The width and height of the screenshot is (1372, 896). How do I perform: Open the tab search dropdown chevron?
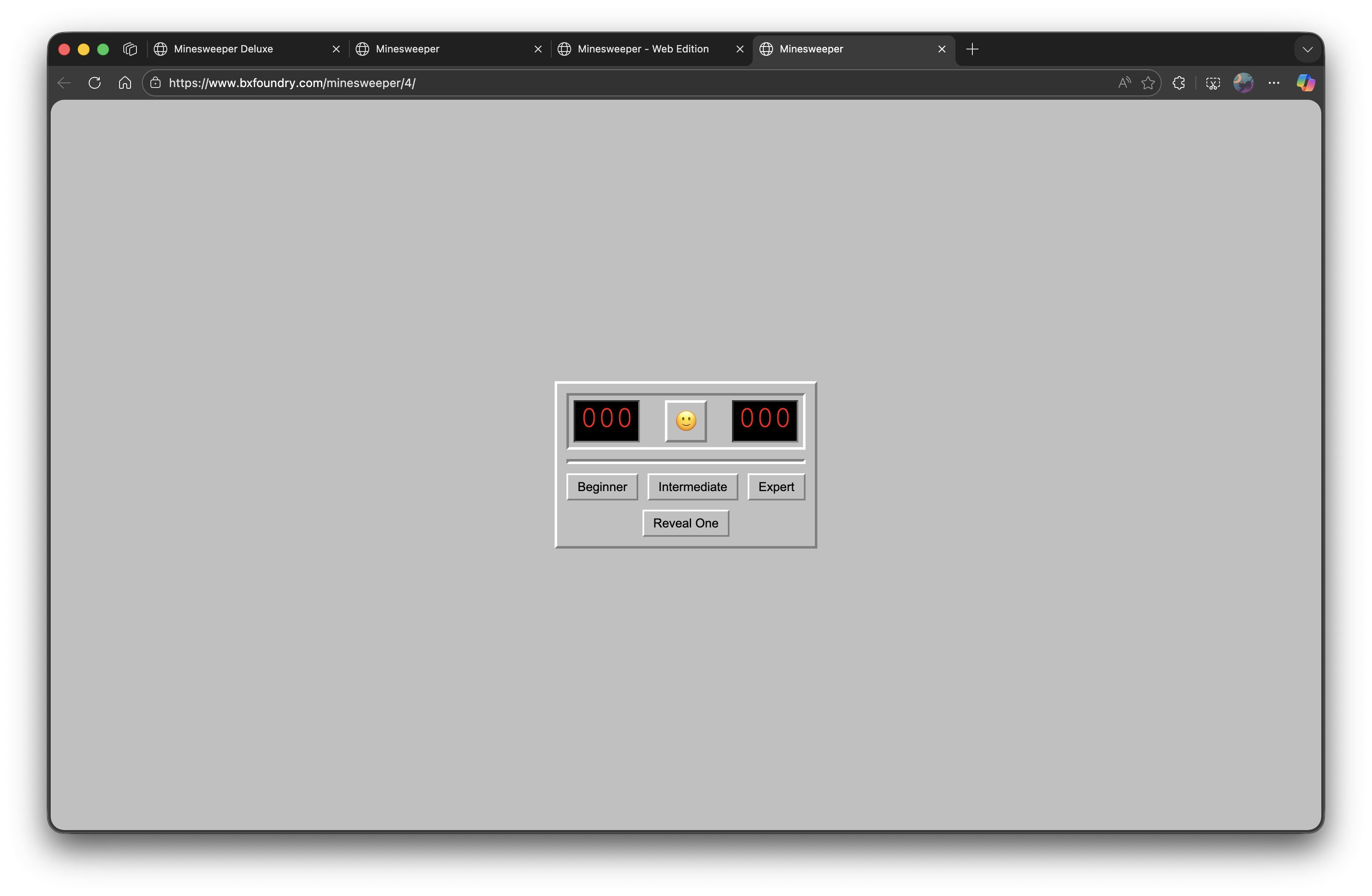click(1307, 49)
